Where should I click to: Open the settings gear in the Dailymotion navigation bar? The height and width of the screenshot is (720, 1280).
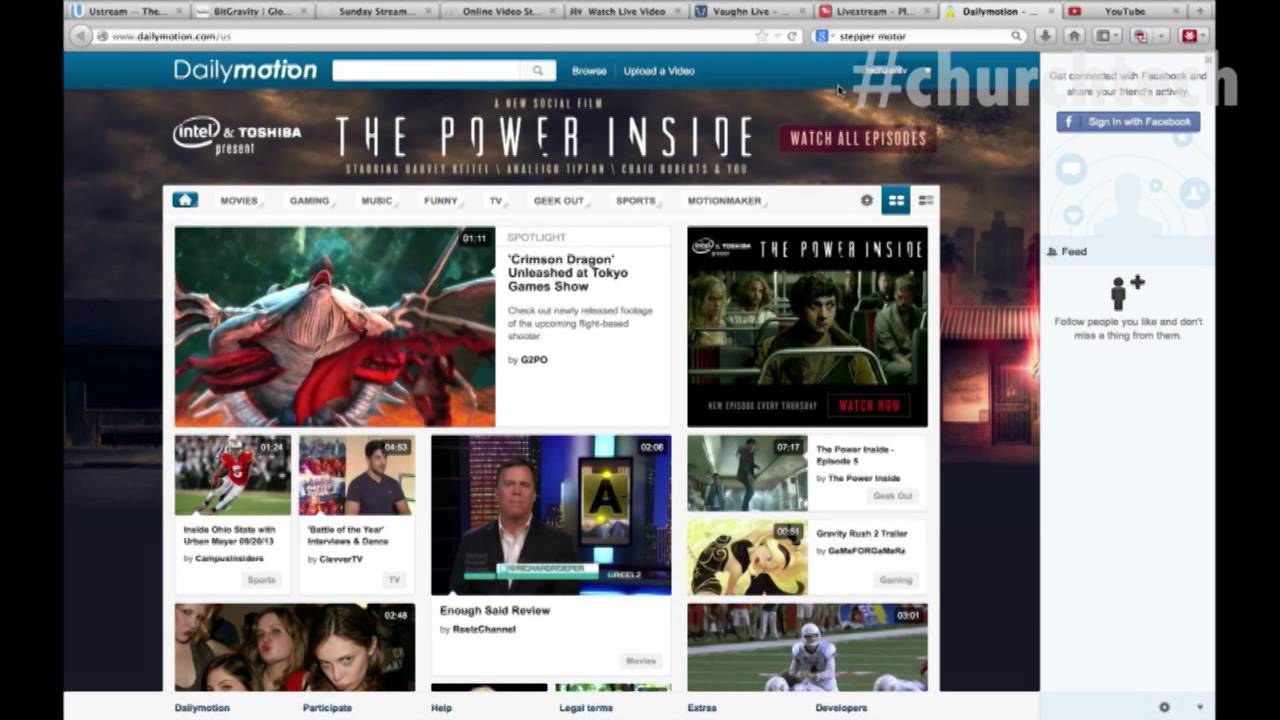pyautogui.click(x=866, y=200)
